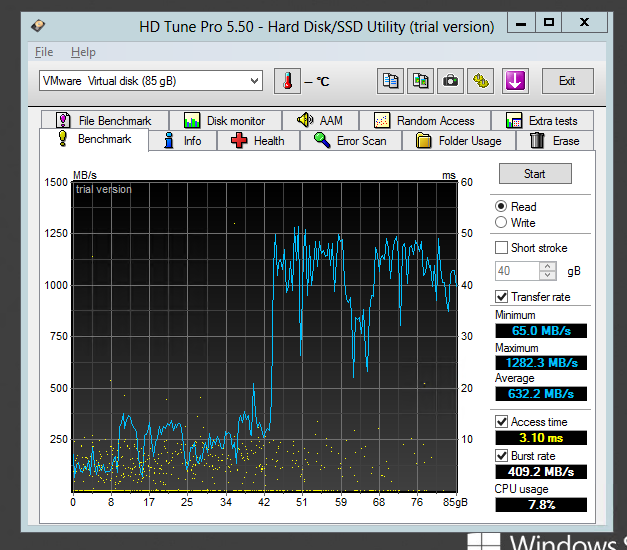The height and width of the screenshot is (550, 627).
Task: Start the benchmark
Action: pos(535,174)
